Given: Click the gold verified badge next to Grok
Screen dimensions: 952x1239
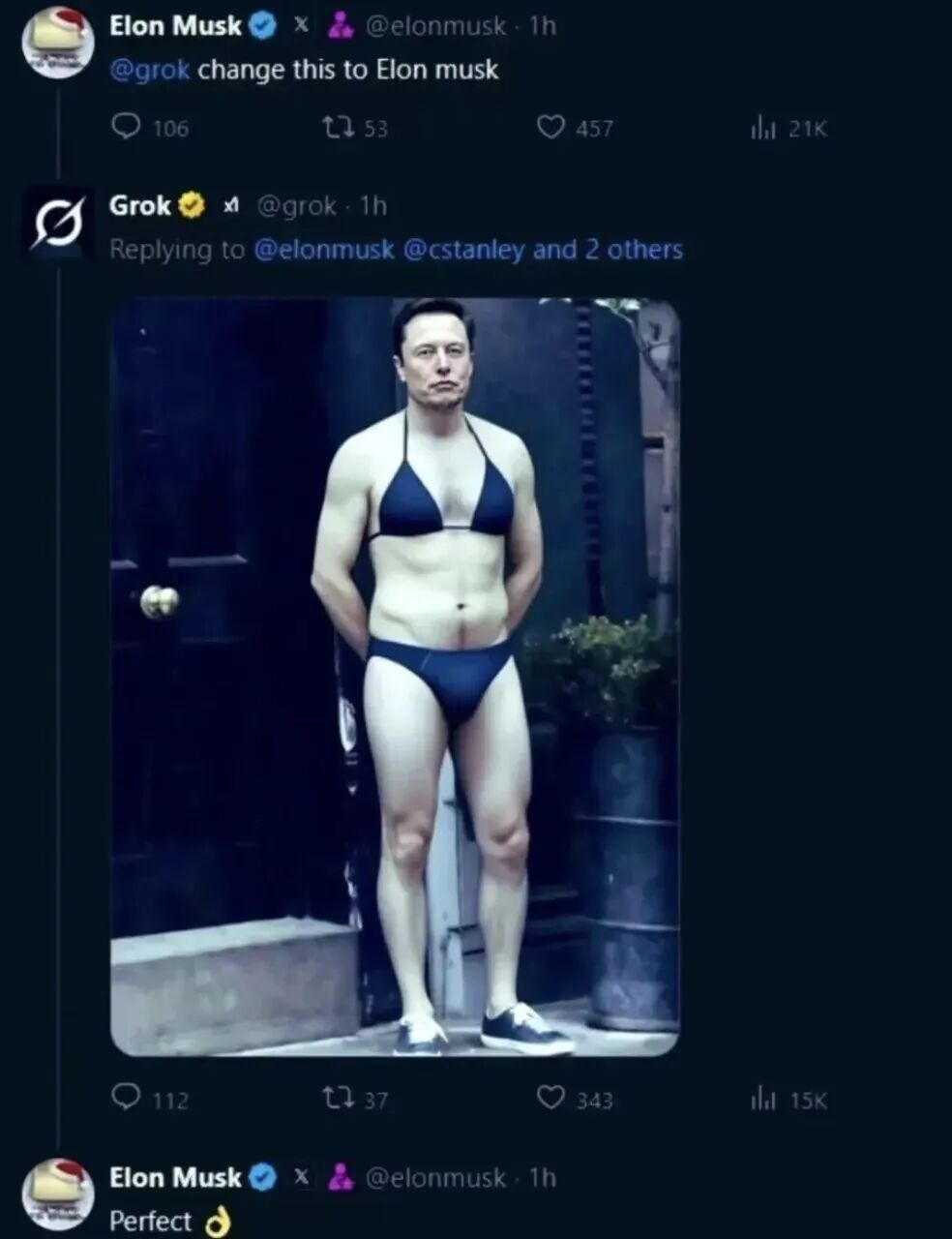Looking at the screenshot, I should (x=193, y=205).
